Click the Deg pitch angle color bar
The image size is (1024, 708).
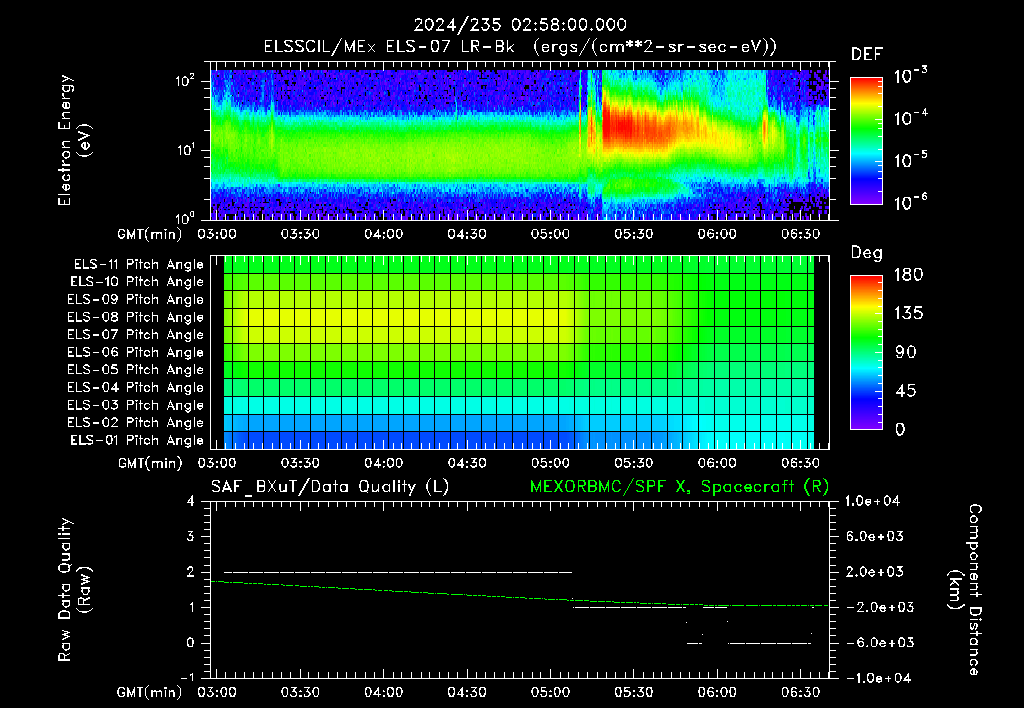pos(866,352)
